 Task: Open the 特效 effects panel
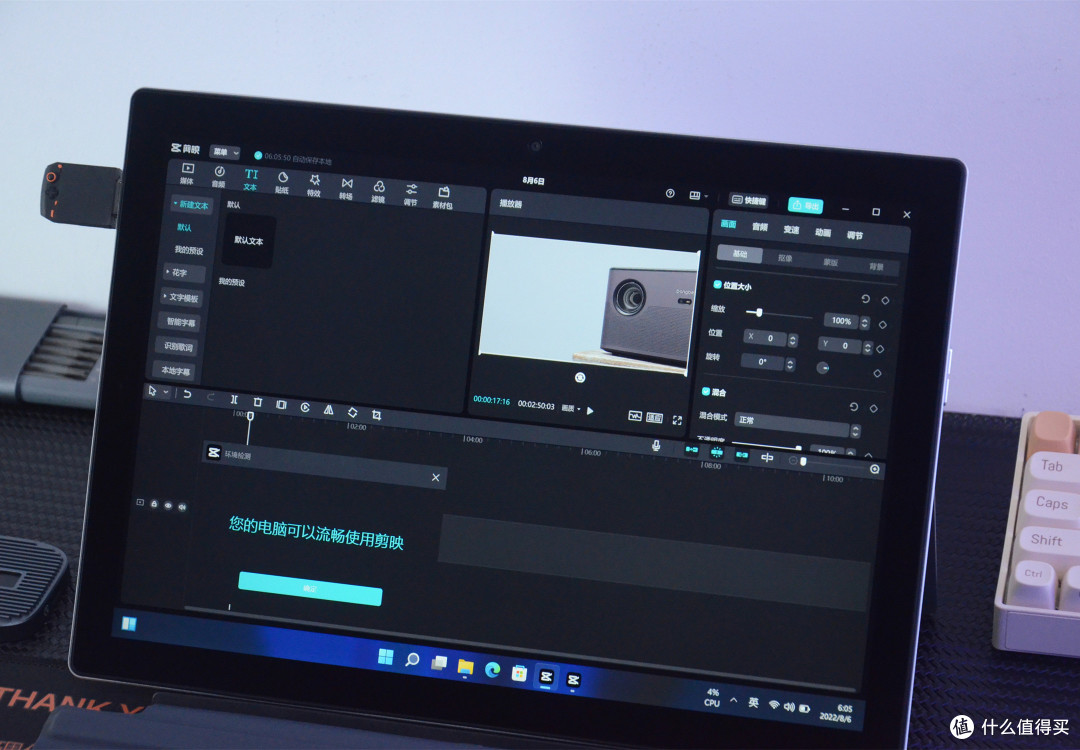314,185
